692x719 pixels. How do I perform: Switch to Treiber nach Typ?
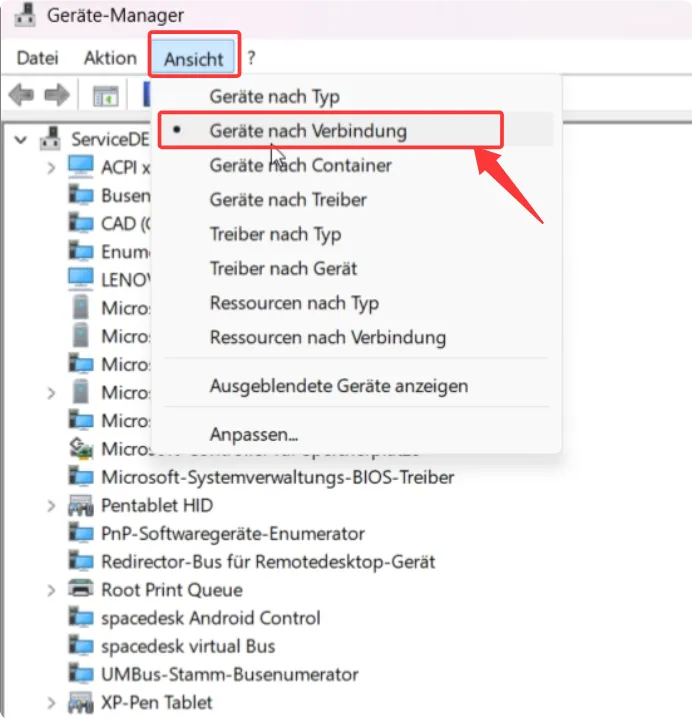[x=275, y=234]
